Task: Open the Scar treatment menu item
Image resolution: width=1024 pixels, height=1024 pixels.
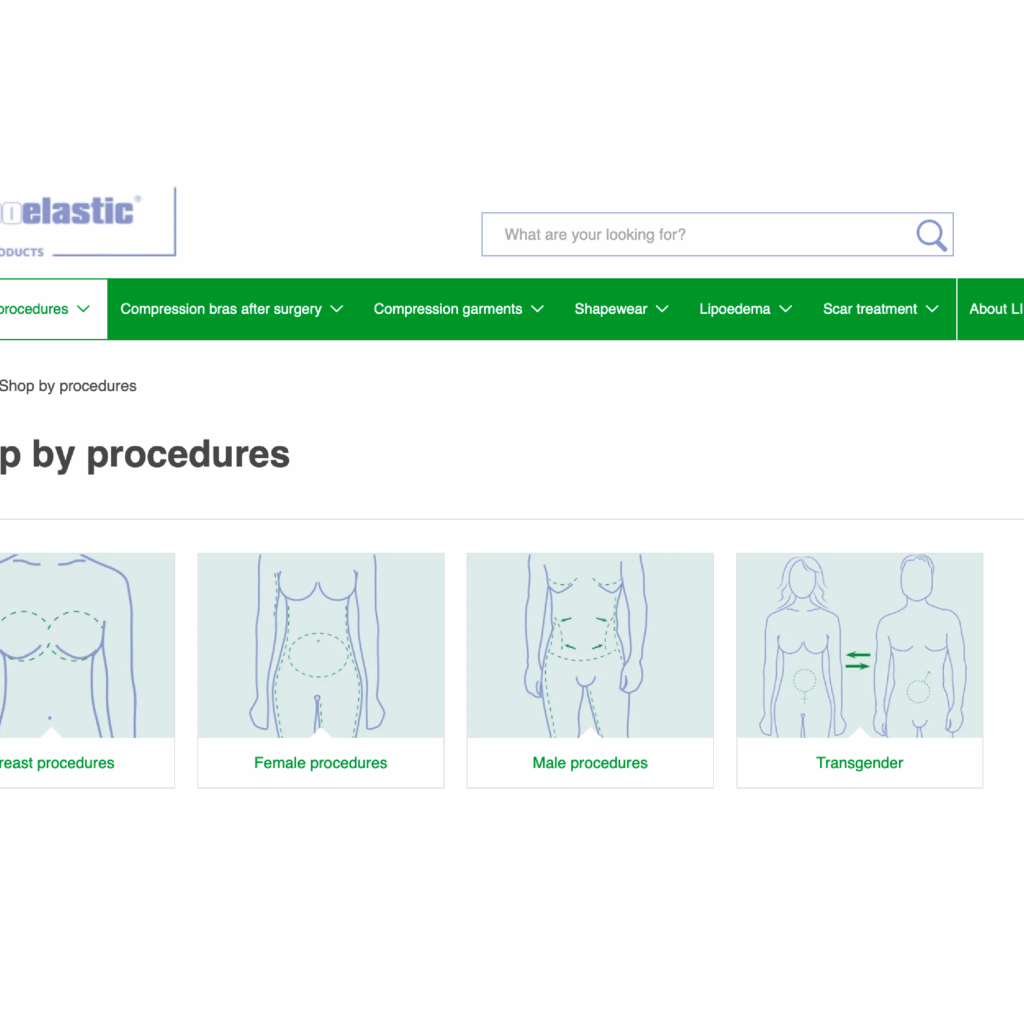Action: click(x=870, y=309)
